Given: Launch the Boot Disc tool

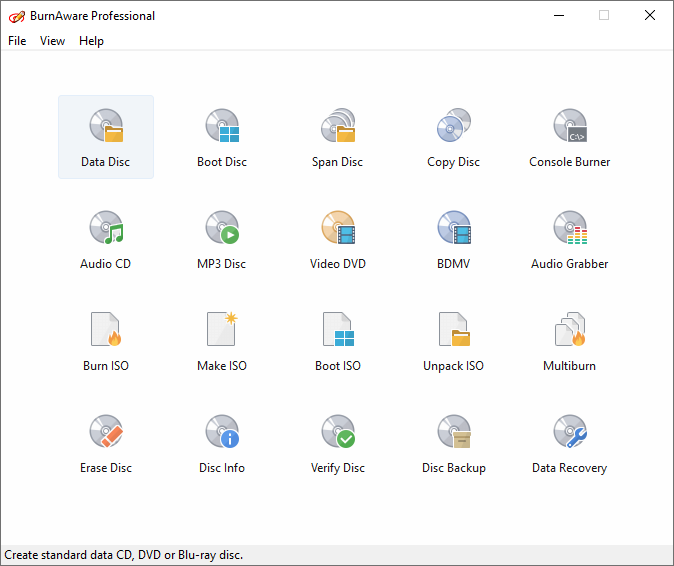Looking at the screenshot, I should [222, 137].
